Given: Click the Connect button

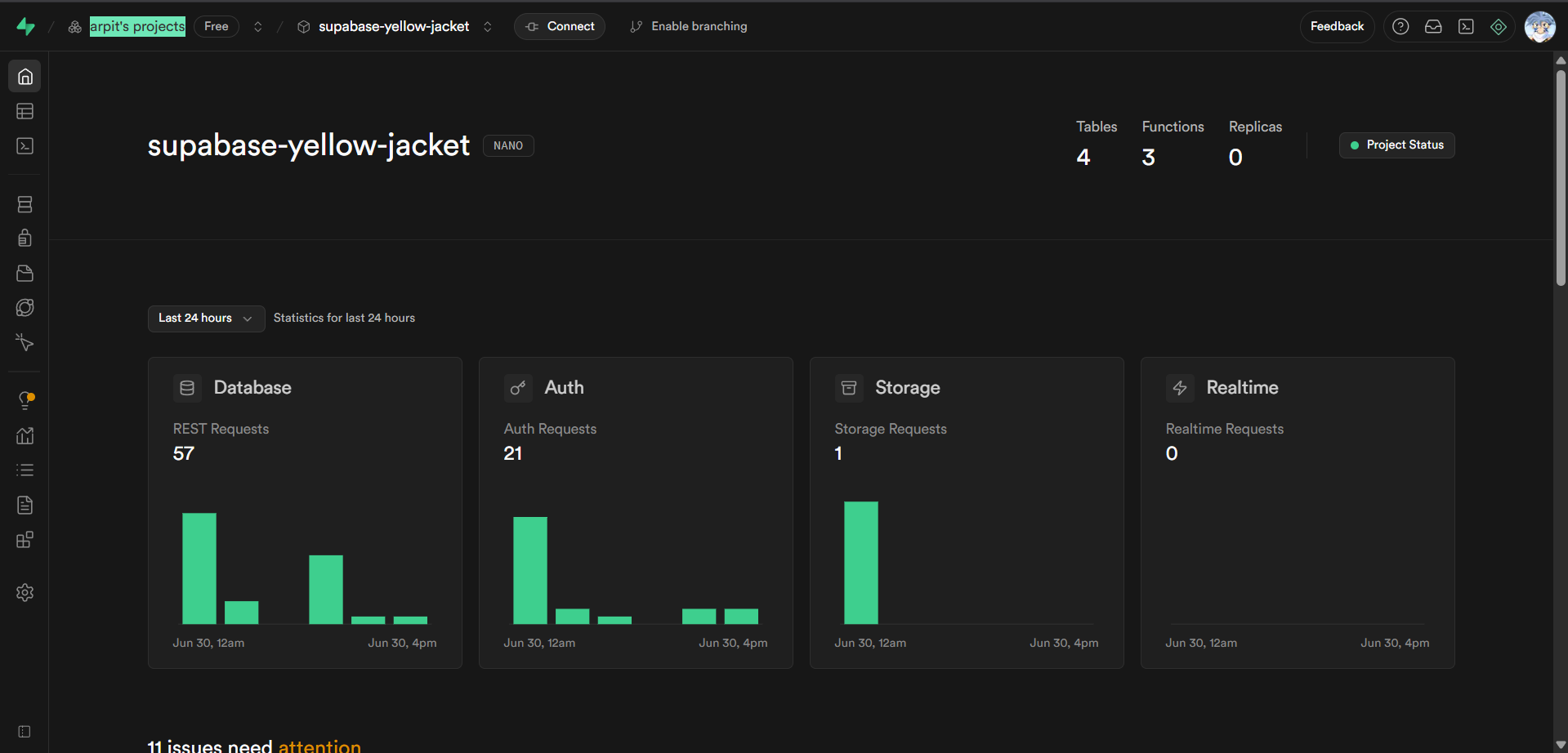Looking at the screenshot, I should pos(560,27).
